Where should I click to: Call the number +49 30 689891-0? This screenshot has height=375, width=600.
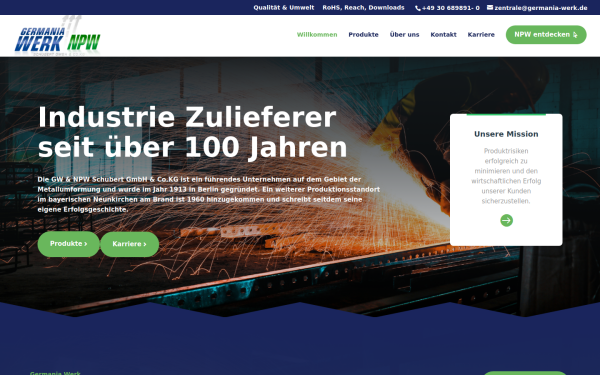tap(450, 8)
